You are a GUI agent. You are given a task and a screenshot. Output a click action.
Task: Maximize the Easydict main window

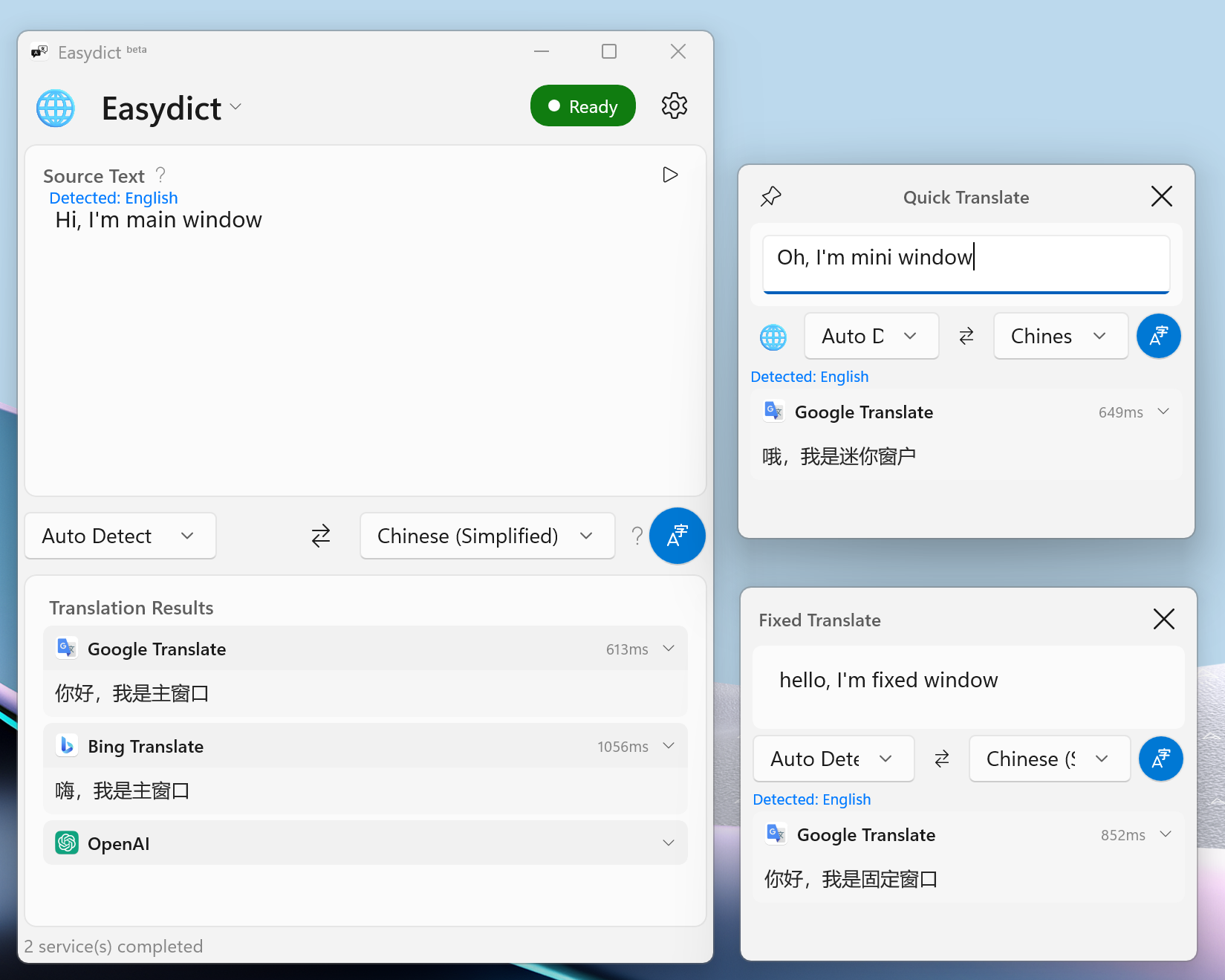point(609,51)
